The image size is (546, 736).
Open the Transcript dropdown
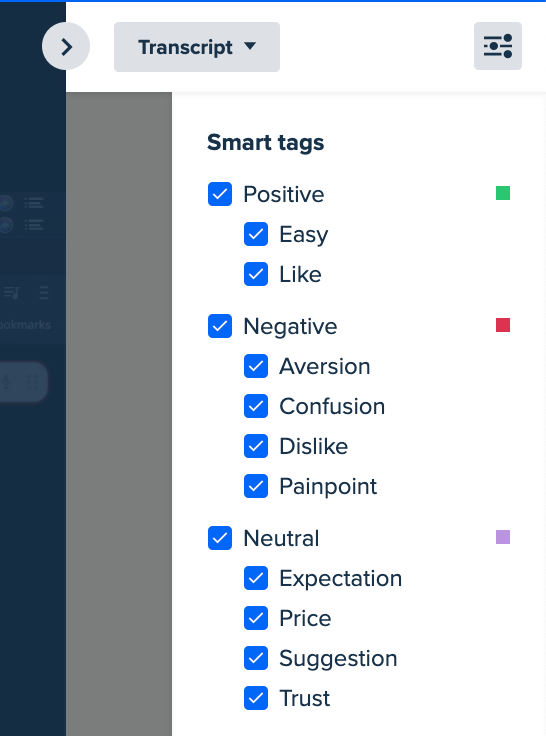(x=197, y=47)
